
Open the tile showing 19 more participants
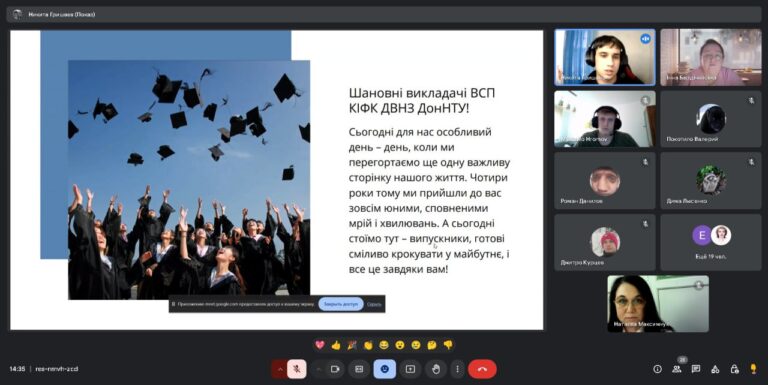tap(711, 242)
